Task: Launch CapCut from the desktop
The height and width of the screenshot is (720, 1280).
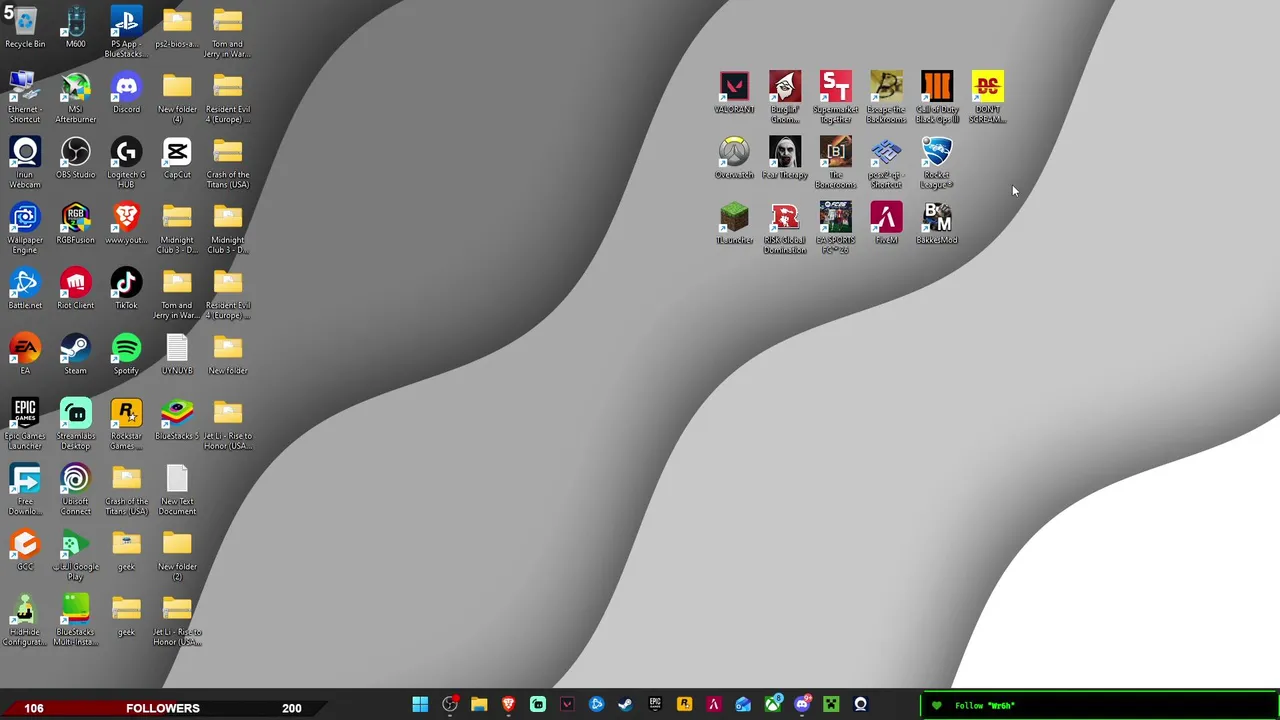Action: [177, 159]
